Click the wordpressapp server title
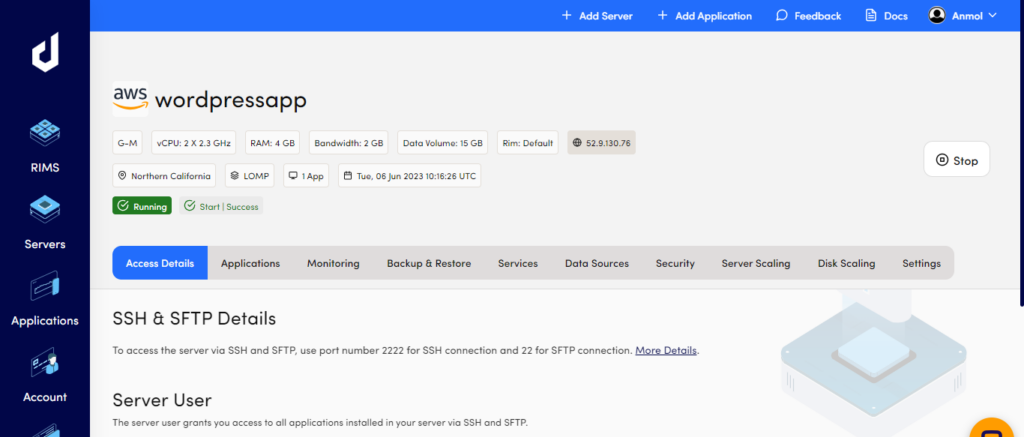1024x437 pixels. point(231,101)
